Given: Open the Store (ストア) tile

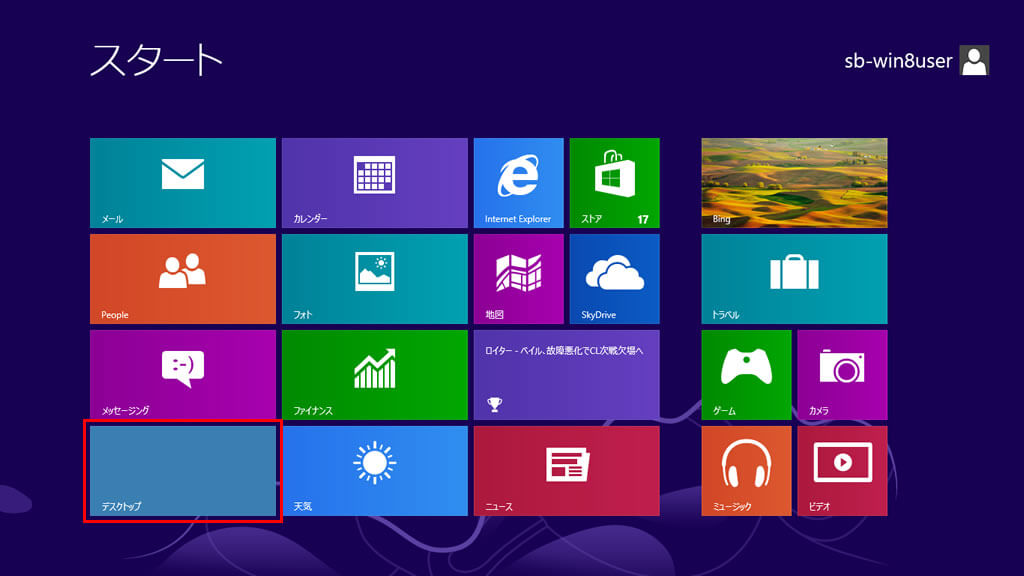Looking at the screenshot, I should 614,182.
